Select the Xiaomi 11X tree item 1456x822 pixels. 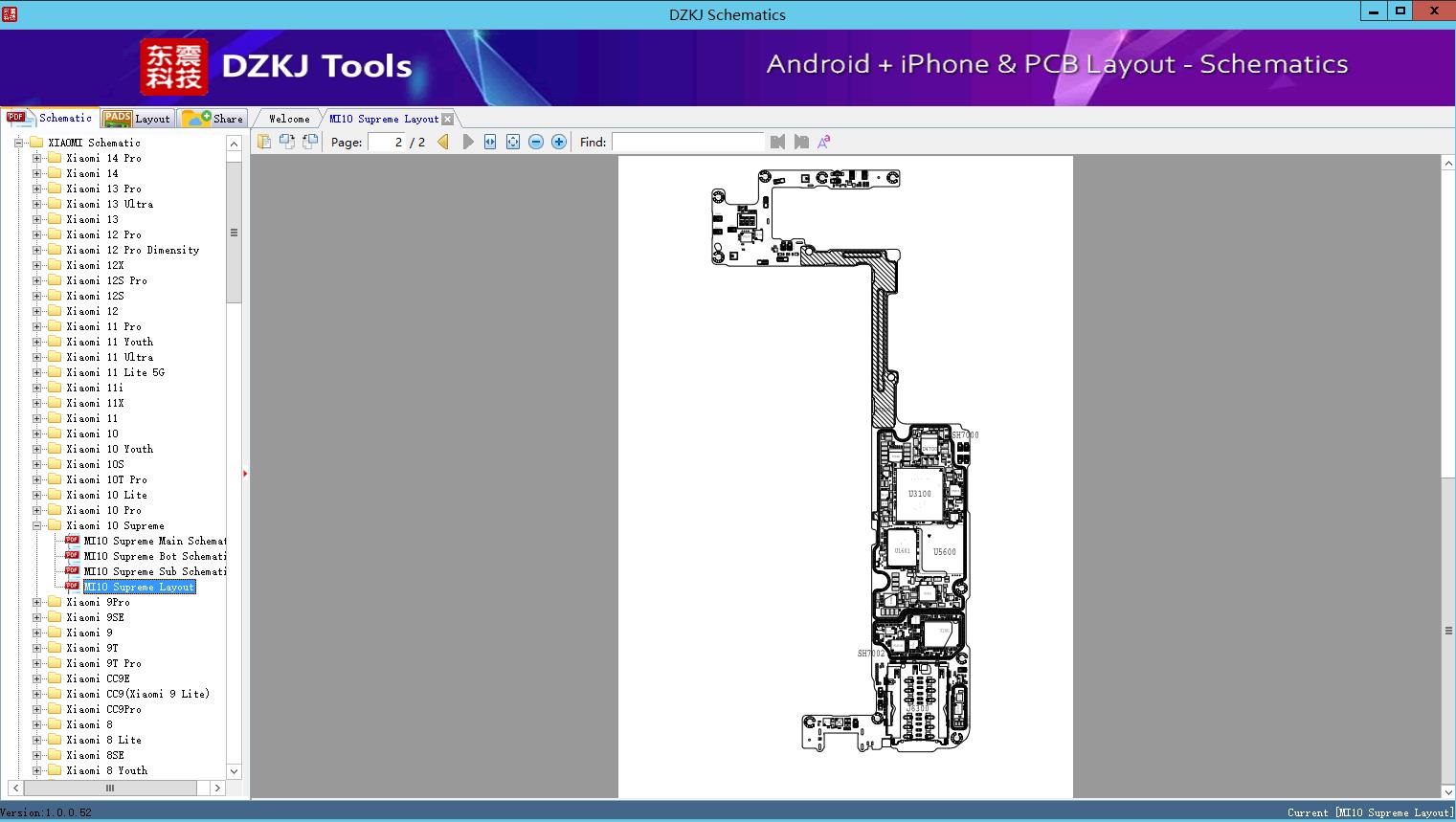pyautogui.click(x=95, y=403)
